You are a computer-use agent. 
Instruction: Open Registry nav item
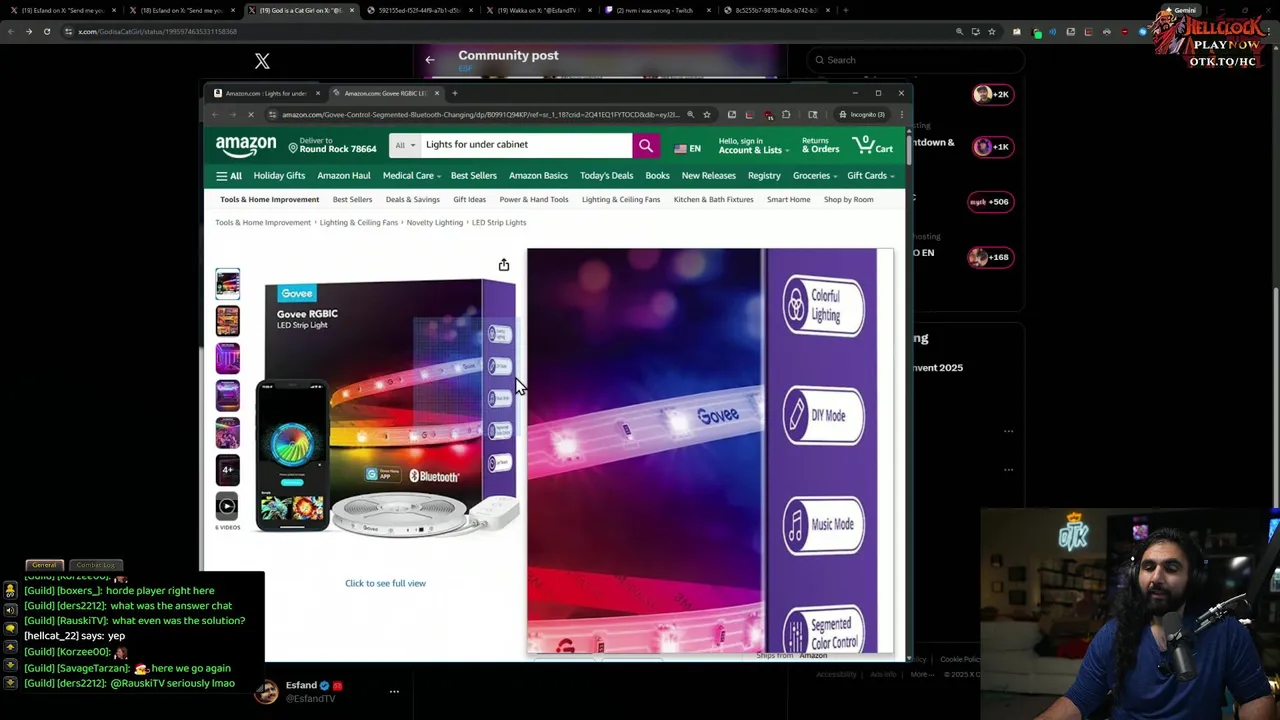coord(764,176)
